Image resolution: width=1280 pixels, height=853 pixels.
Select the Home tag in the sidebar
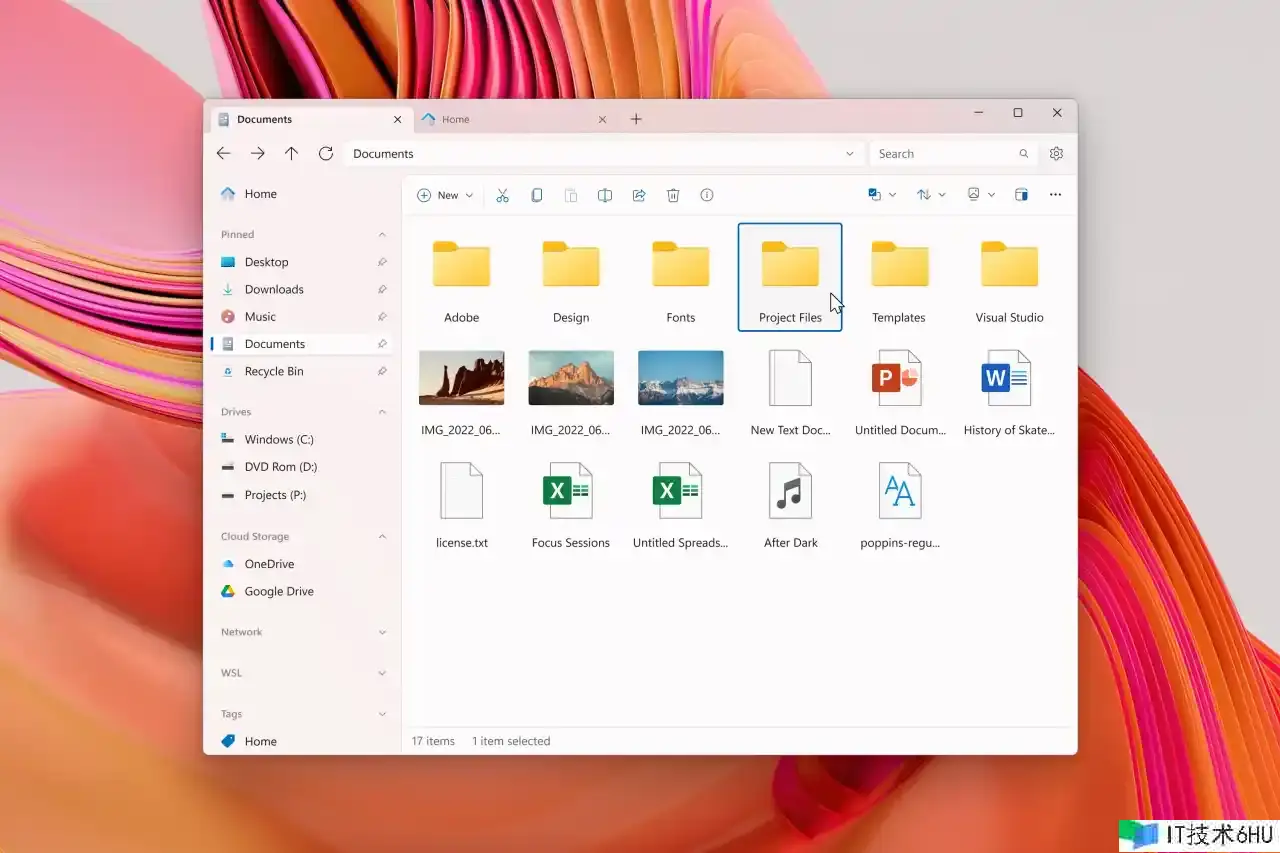pyautogui.click(x=302, y=741)
